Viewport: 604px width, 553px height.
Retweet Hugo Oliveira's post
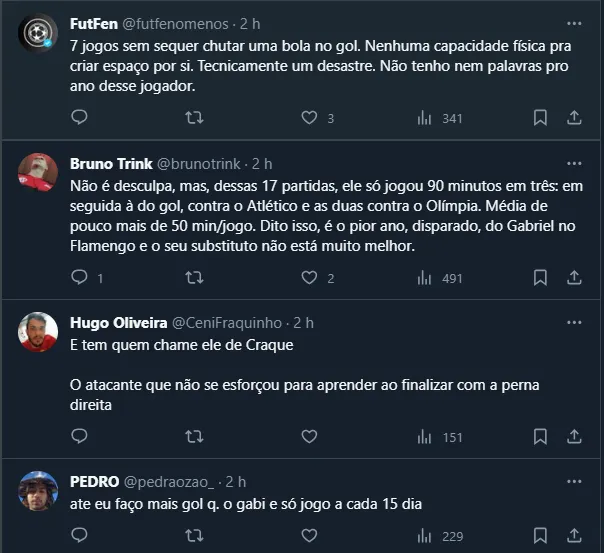click(x=195, y=436)
